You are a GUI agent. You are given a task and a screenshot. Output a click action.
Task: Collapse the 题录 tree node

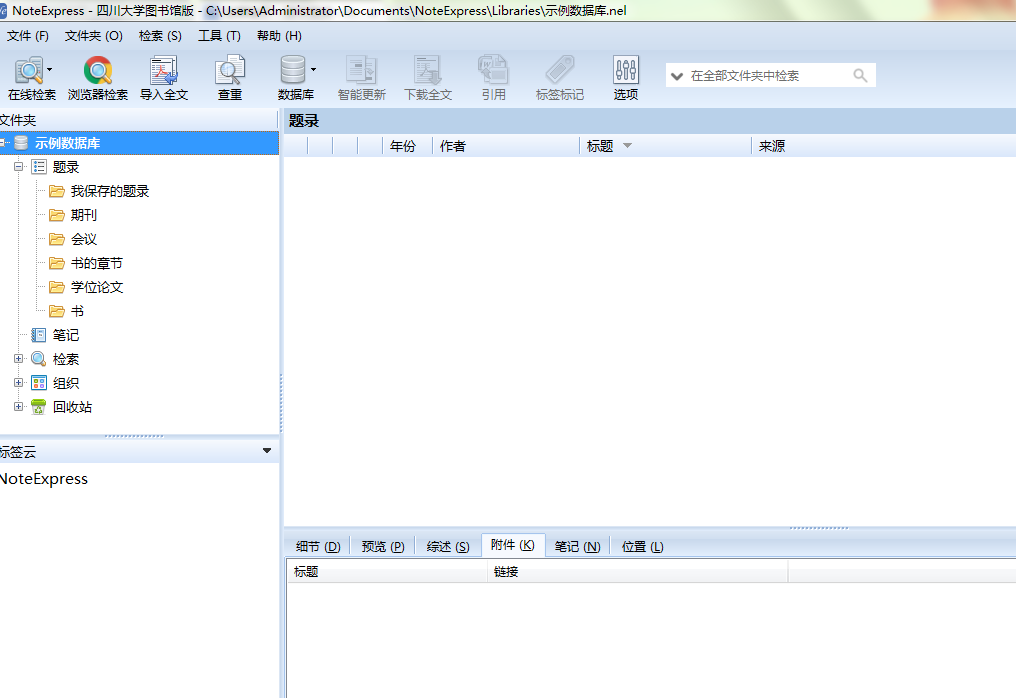[18, 167]
